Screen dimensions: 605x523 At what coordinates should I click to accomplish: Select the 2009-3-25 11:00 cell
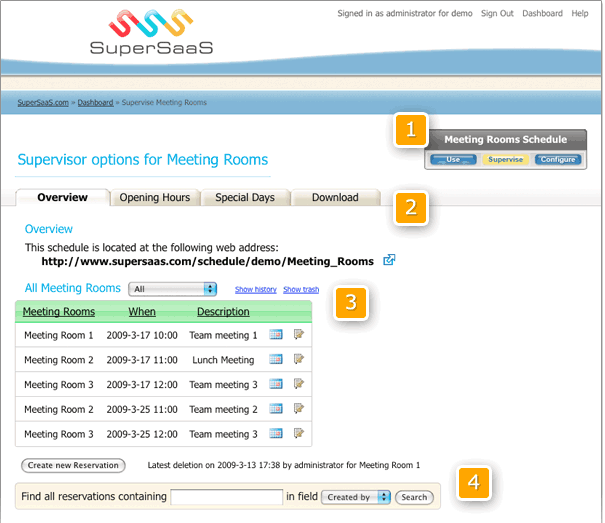142,409
